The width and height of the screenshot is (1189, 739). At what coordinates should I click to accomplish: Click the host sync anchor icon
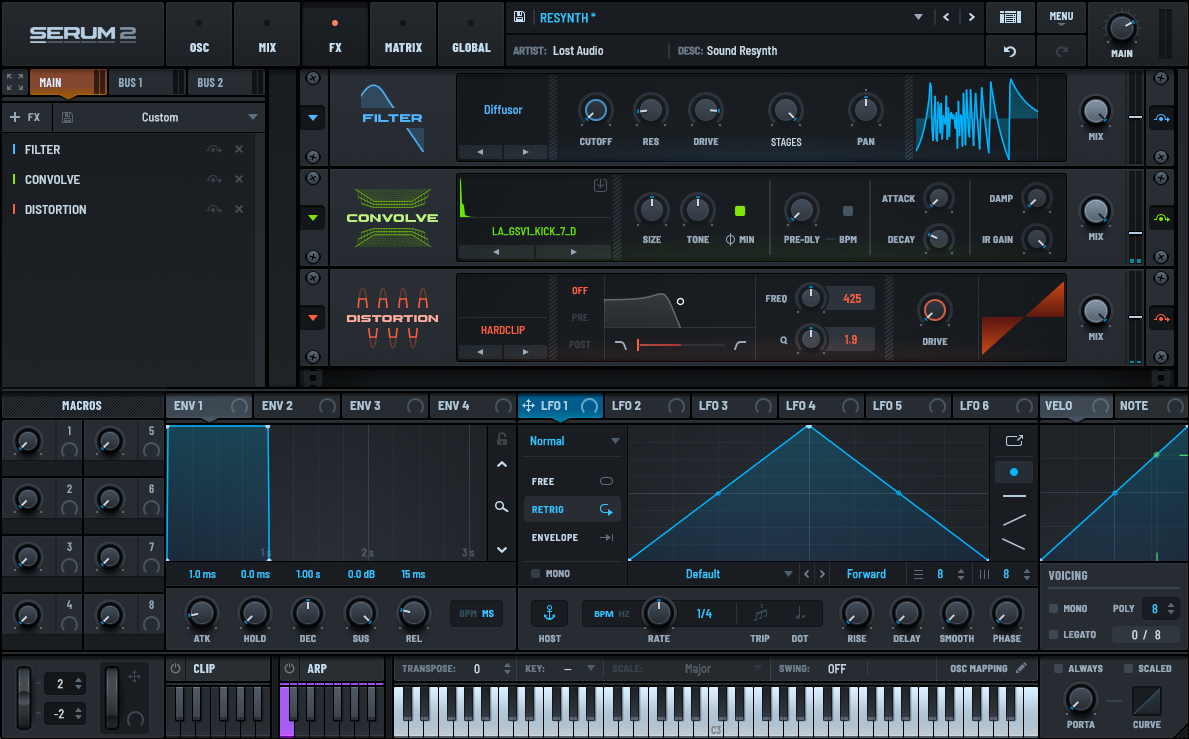[x=548, y=613]
